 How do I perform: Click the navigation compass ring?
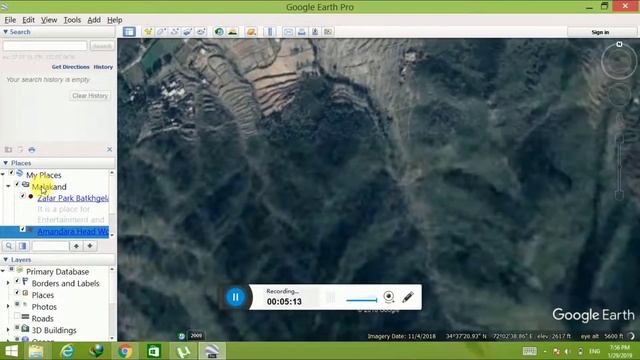619,61
